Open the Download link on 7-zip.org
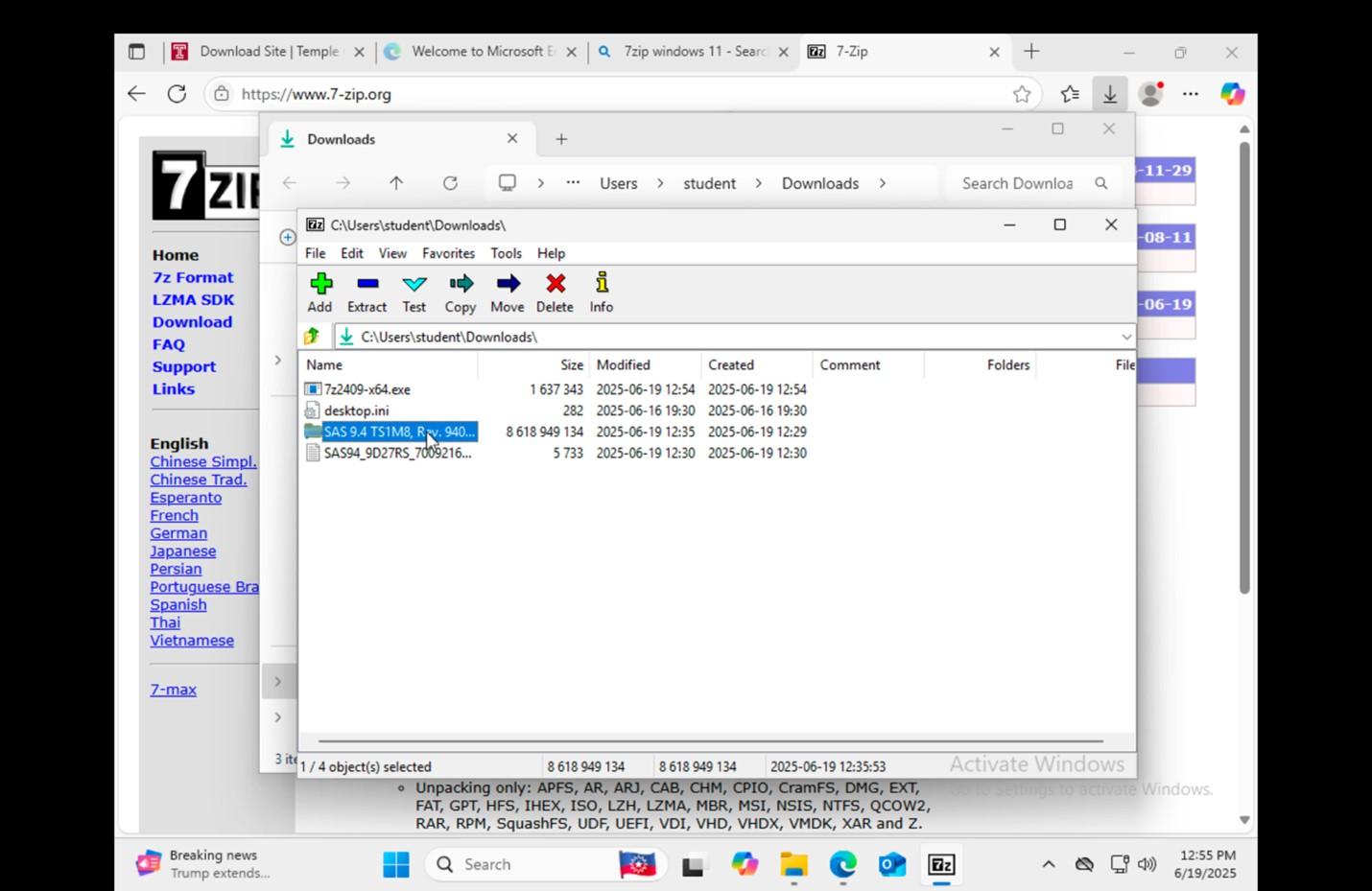Screen dimensions: 1372x891 (x=192, y=322)
